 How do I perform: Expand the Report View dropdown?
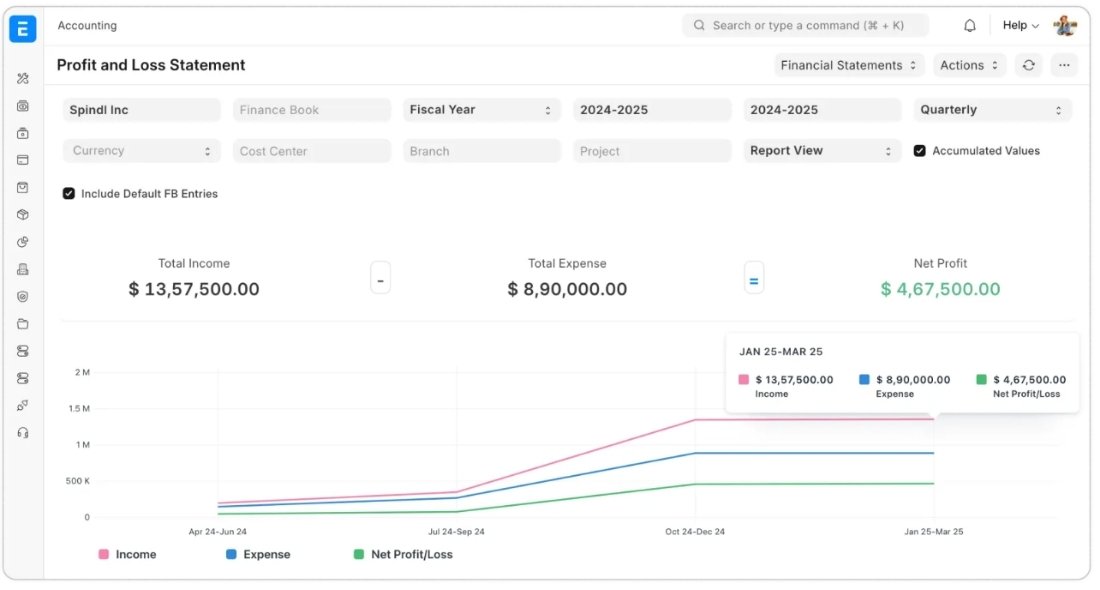point(821,151)
